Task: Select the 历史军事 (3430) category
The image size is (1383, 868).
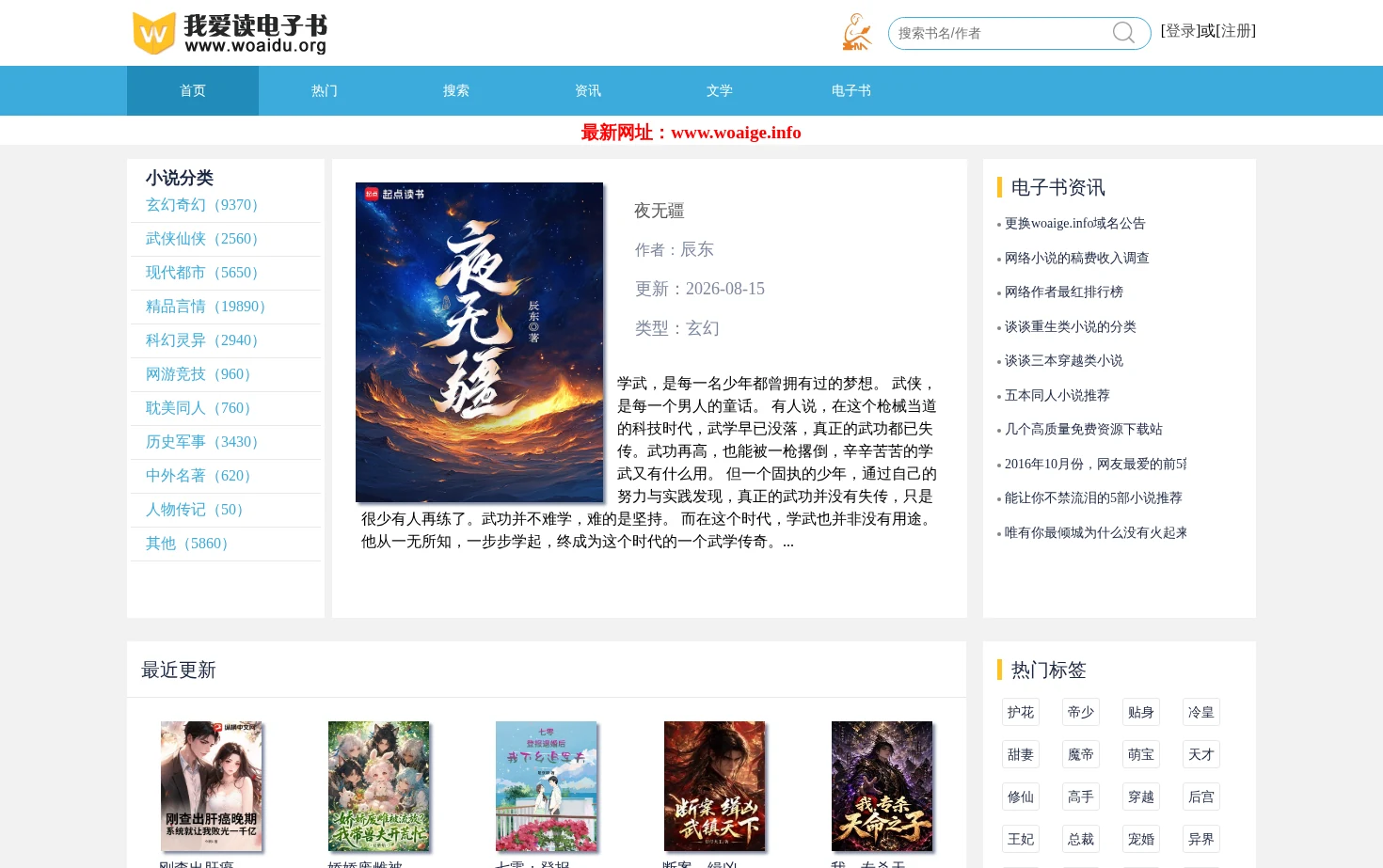Action: pos(205,442)
